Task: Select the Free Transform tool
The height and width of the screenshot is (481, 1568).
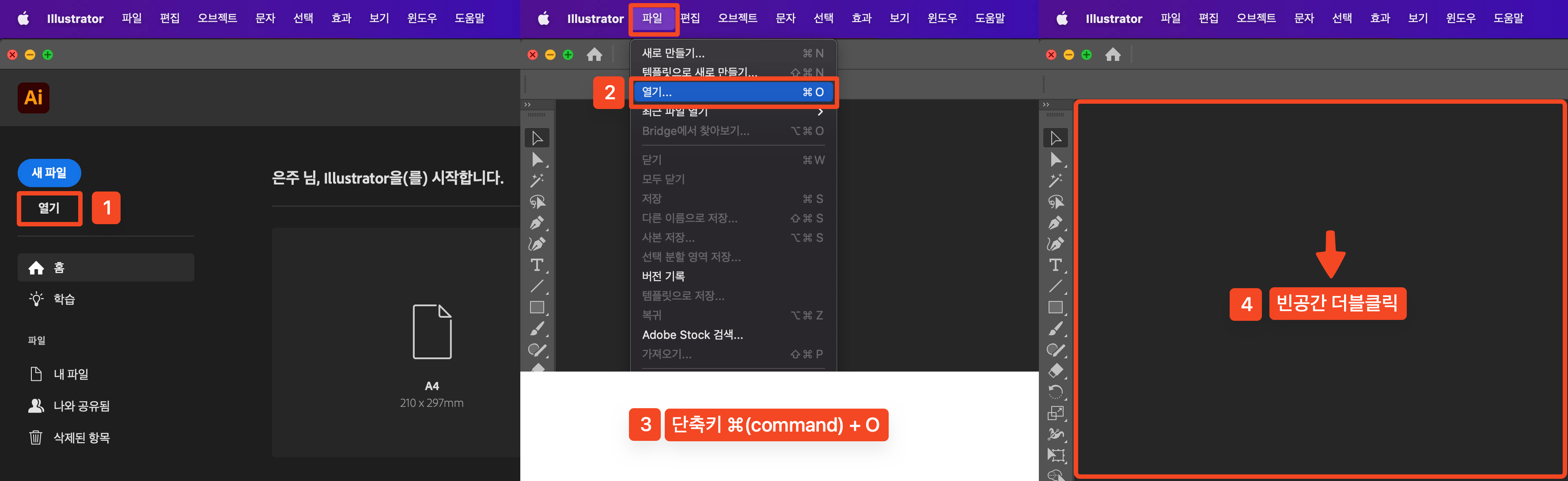Action: coord(1056,455)
